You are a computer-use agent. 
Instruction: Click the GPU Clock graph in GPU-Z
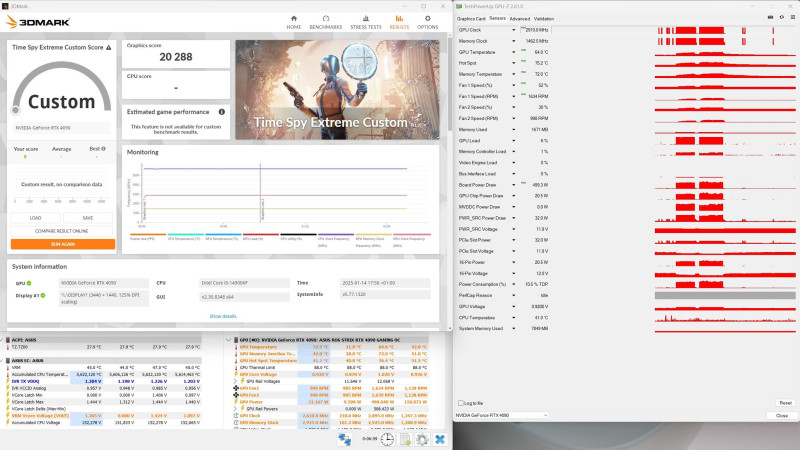[725, 30]
